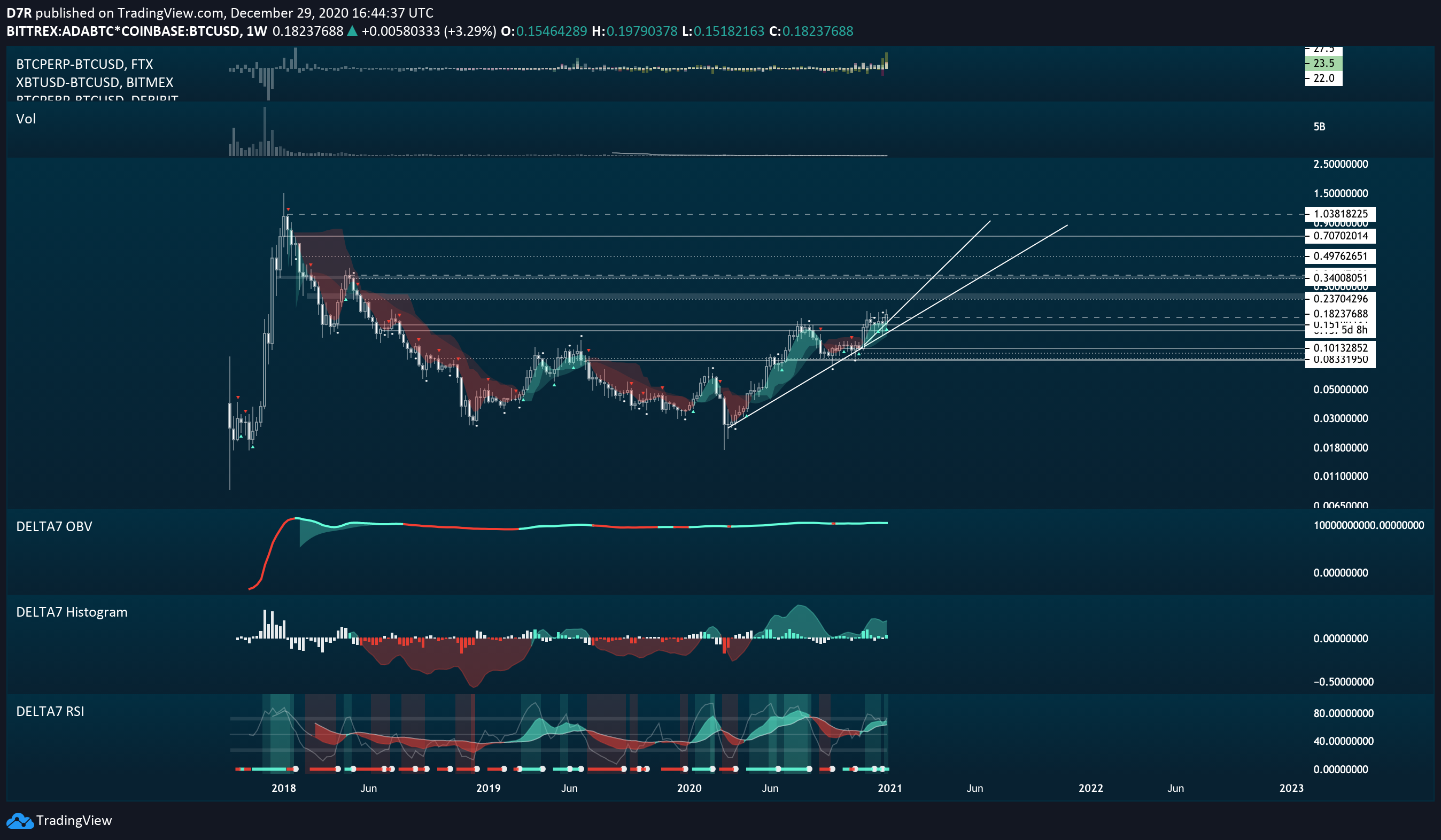The image size is (1441, 840).
Task: Click the 0.08331950 price level tag
Action: point(1340,360)
